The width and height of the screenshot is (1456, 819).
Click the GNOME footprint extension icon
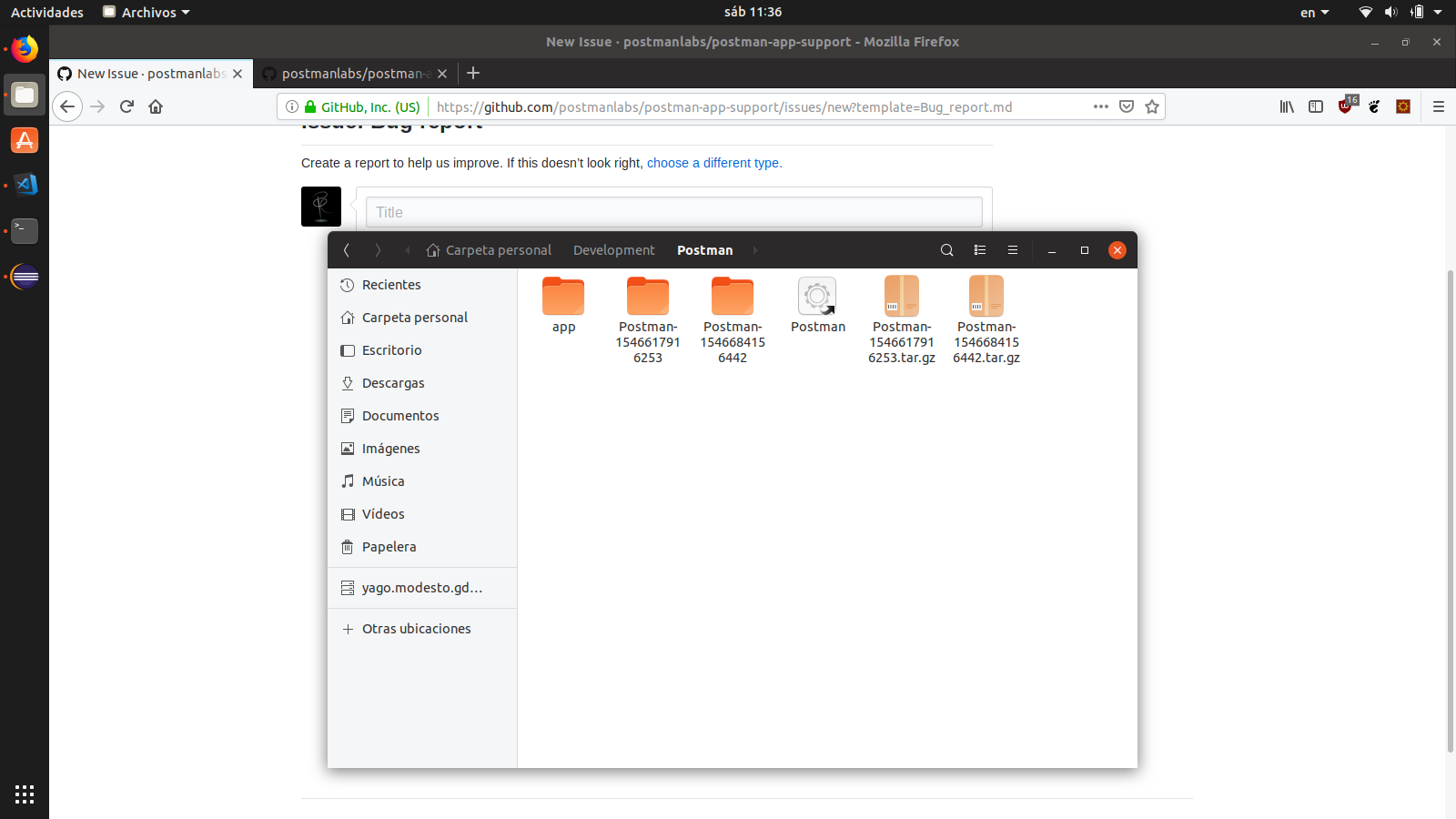pyautogui.click(x=1373, y=106)
